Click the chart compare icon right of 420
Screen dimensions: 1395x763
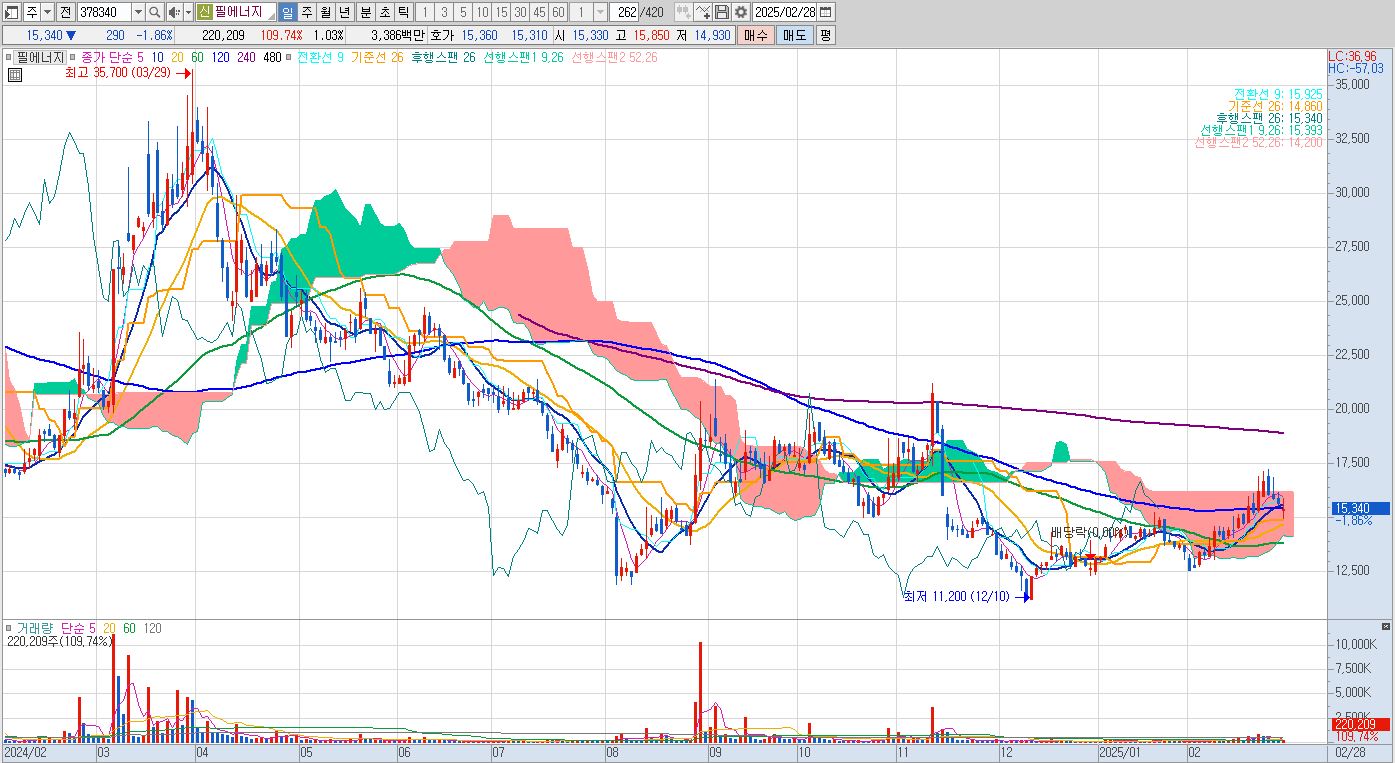pyautogui.click(x=682, y=12)
